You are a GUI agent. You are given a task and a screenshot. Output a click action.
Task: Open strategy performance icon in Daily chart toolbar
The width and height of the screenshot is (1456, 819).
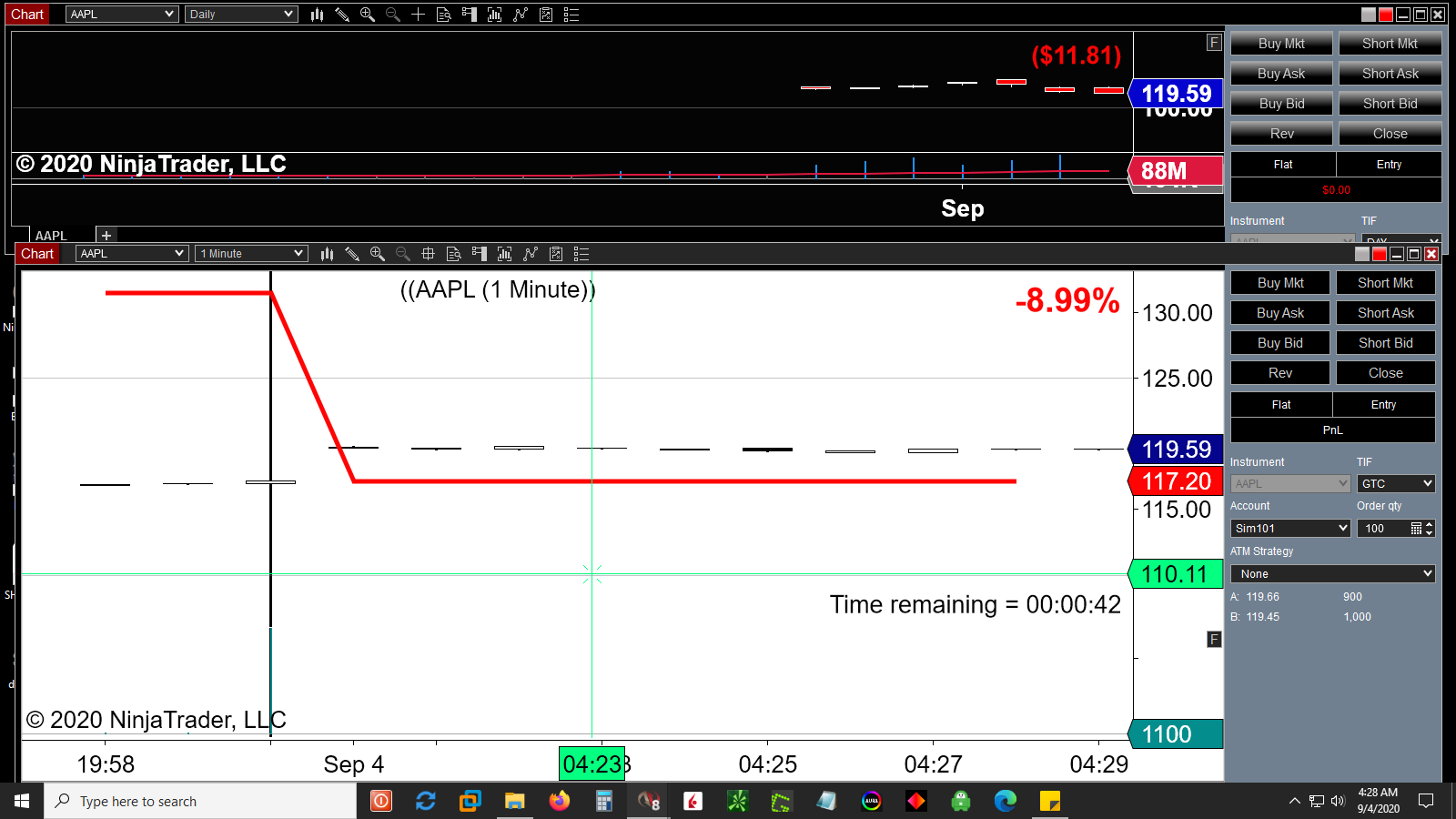pyautogui.click(x=546, y=15)
